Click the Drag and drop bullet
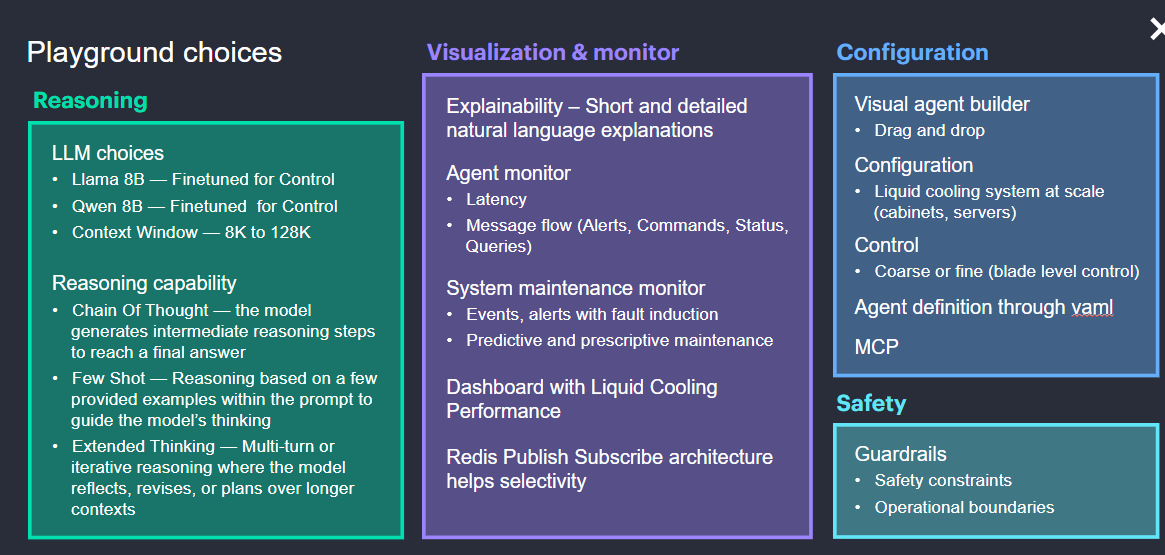The width and height of the screenshot is (1165, 555). tap(929, 131)
